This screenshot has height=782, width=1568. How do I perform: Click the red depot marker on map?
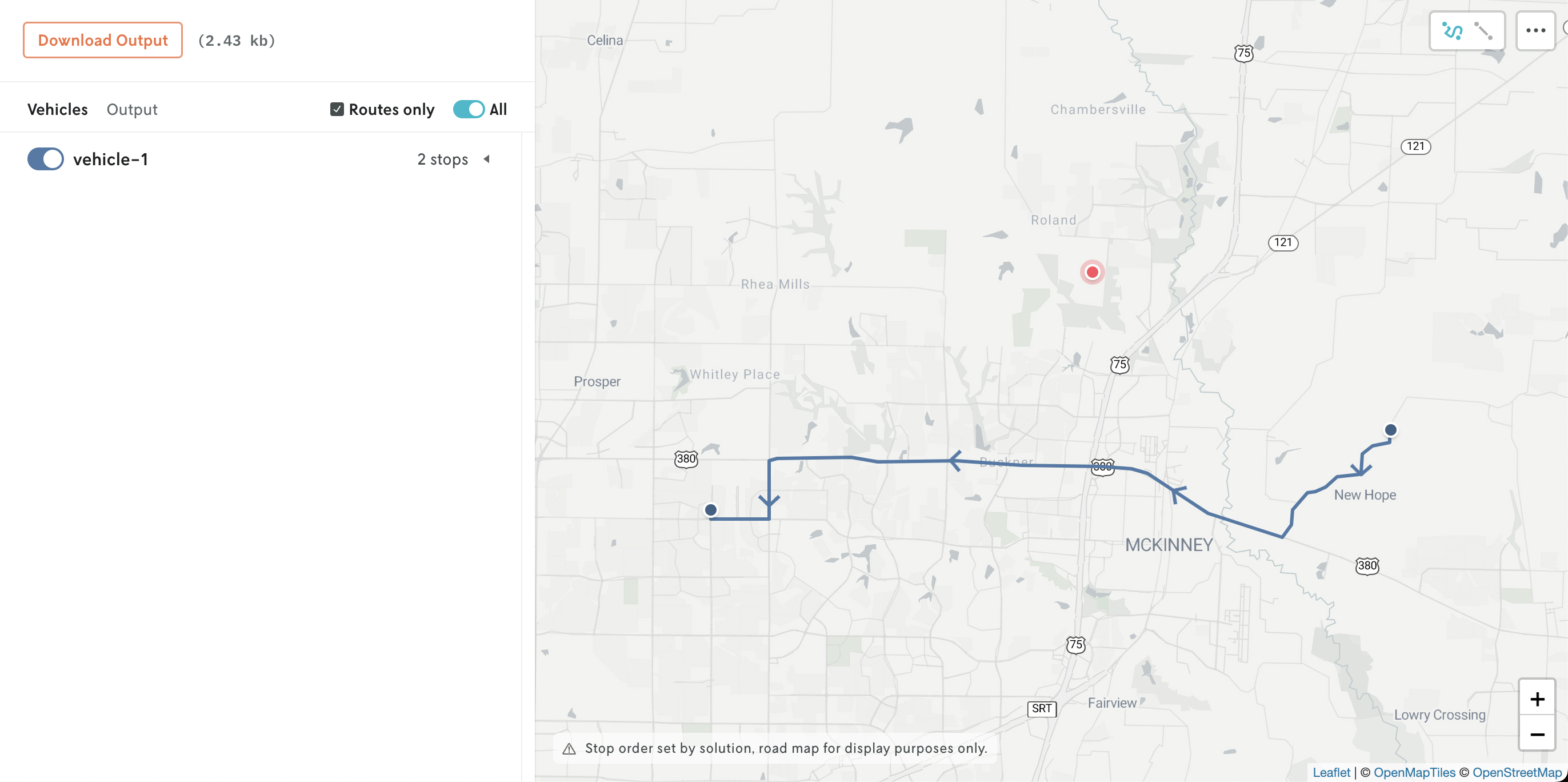click(x=1092, y=270)
